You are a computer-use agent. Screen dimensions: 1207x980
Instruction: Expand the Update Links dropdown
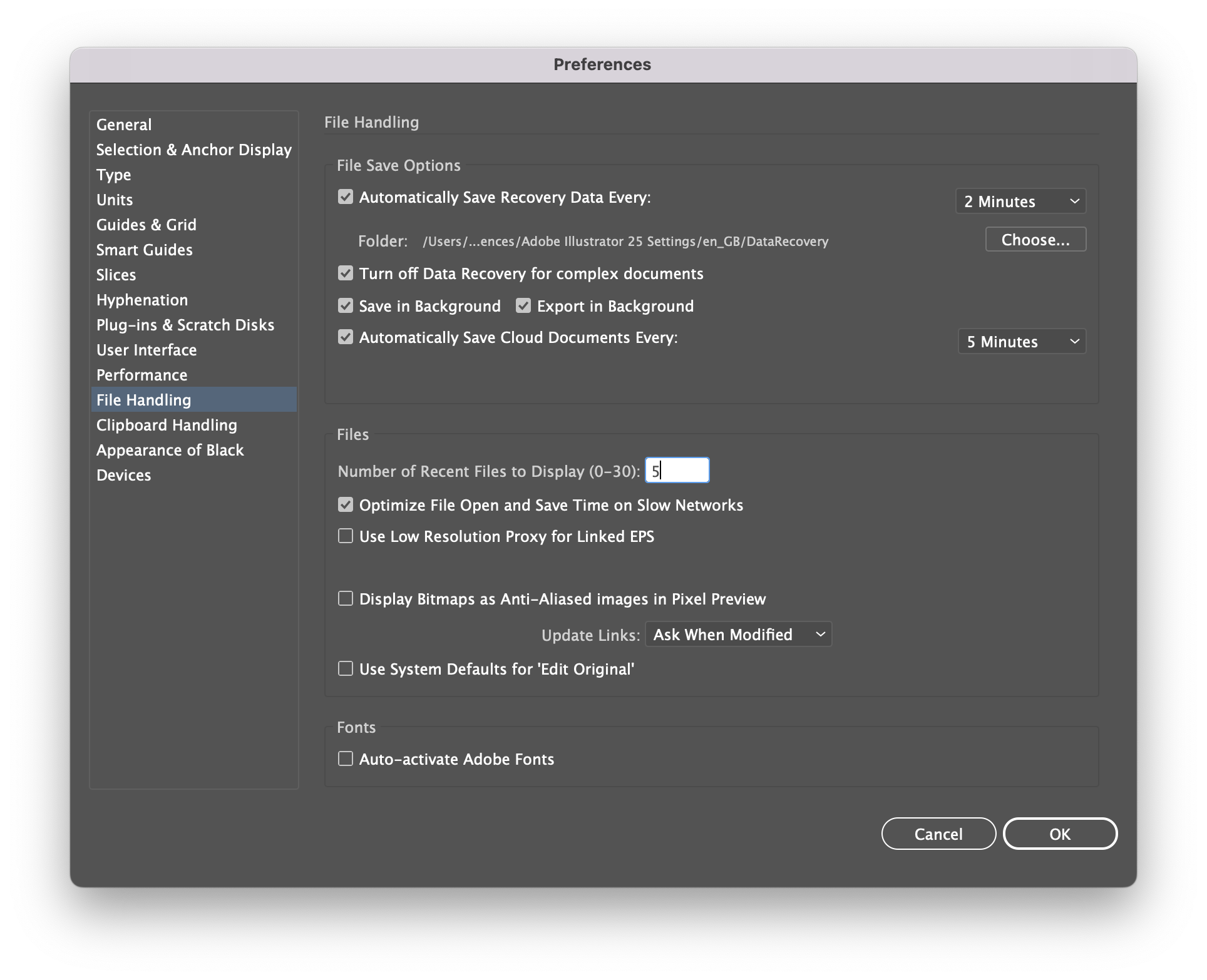click(738, 635)
